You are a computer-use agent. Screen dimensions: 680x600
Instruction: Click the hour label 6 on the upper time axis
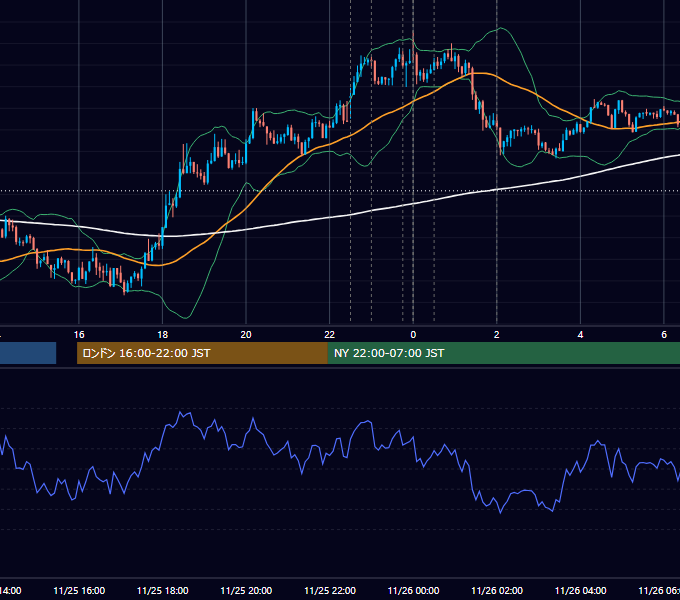tap(664, 335)
